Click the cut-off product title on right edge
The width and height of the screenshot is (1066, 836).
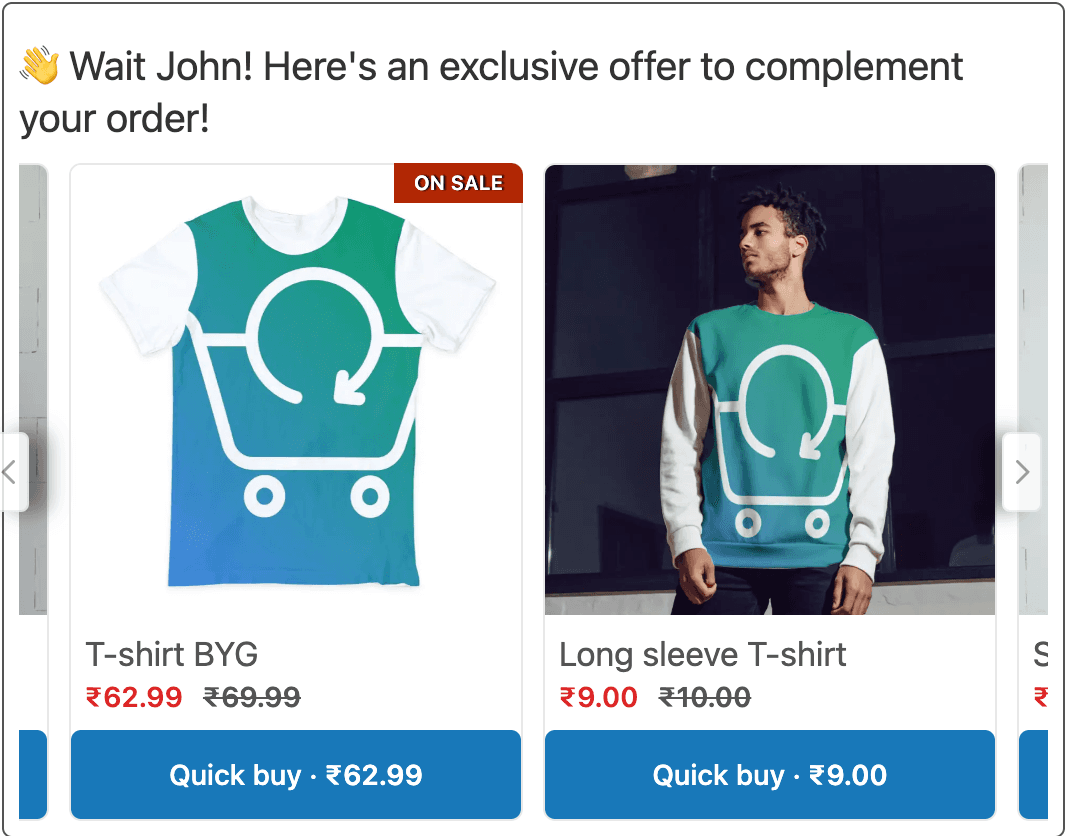point(1040,655)
